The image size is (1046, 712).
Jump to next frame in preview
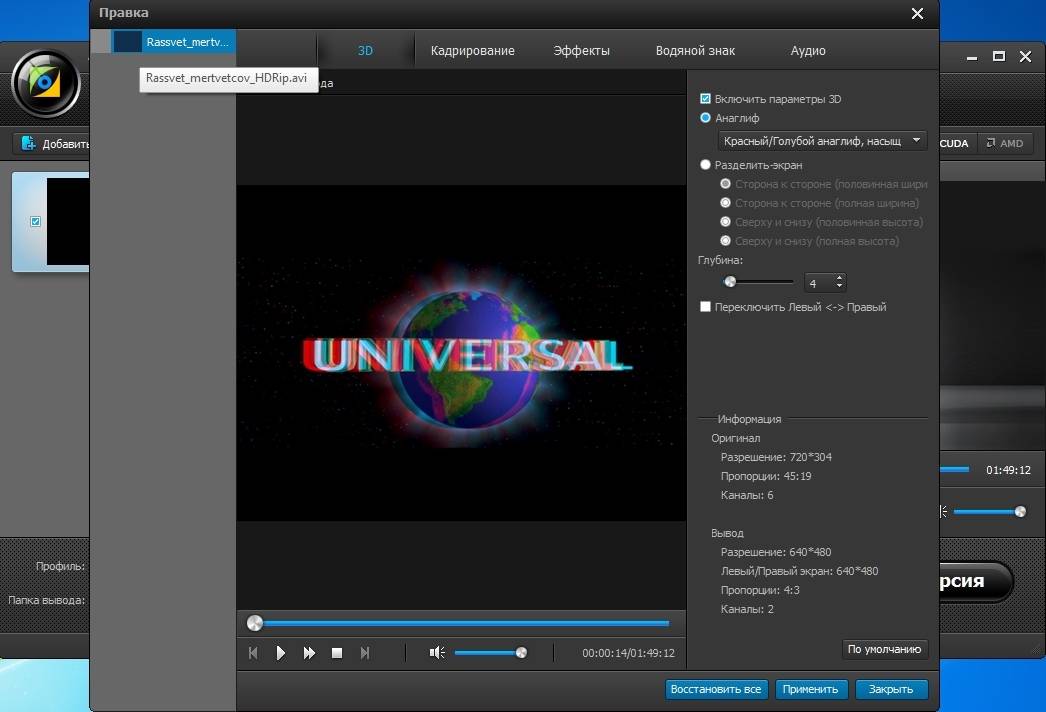tap(364, 653)
